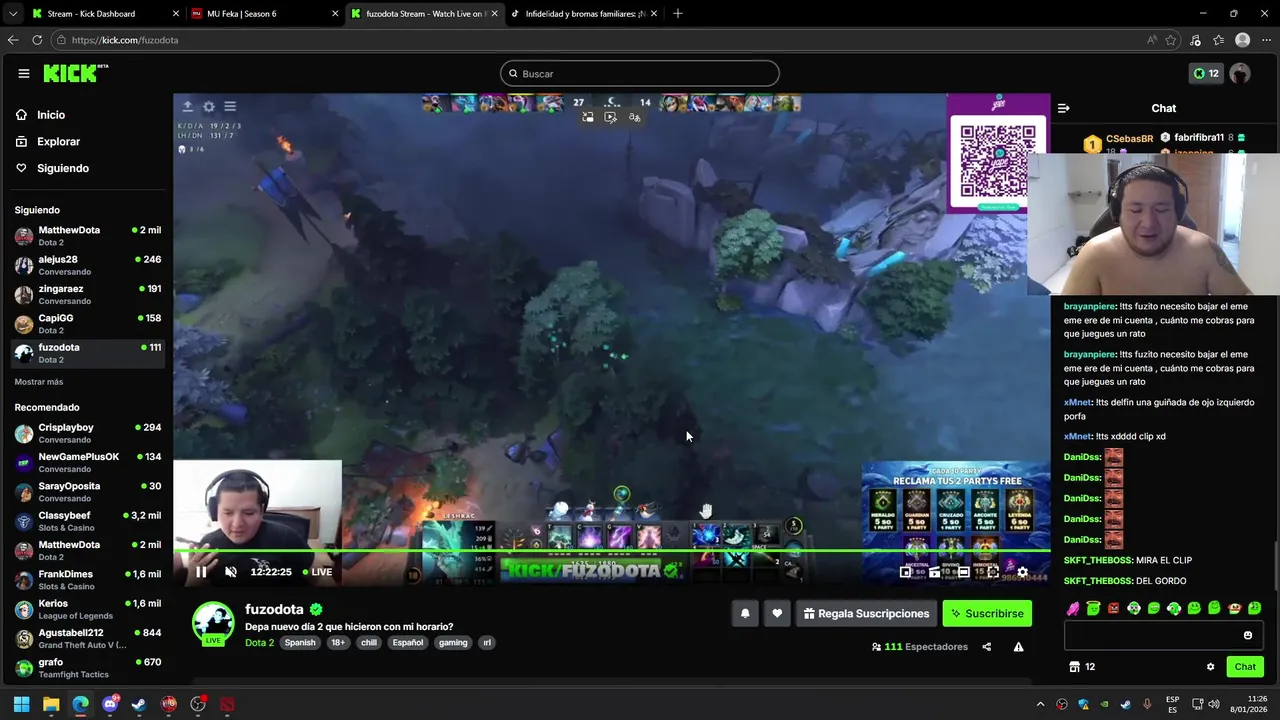Click Dota 2 category link under title
The width and height of the screenshot is (1280, 720).
click(x=259, y=643)
